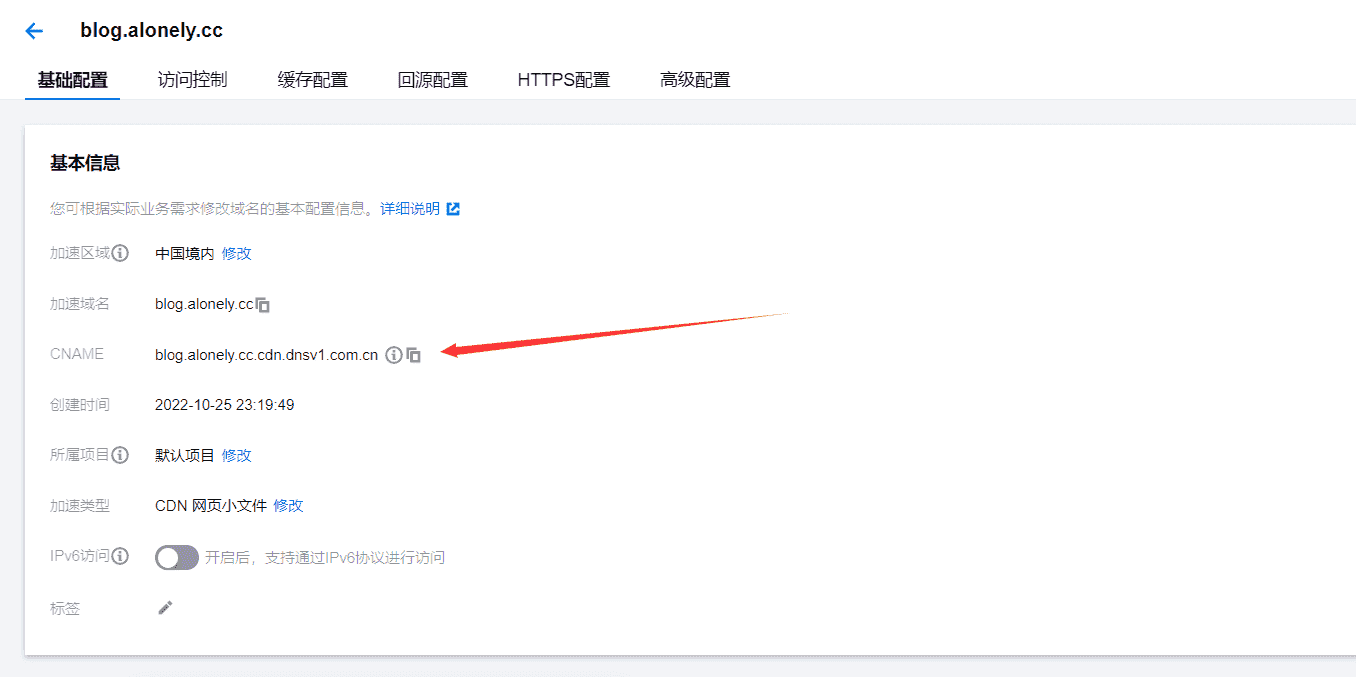Select the 基本信息 section heading
This screenshot has height=677, width=1356.
coord(85,163)
